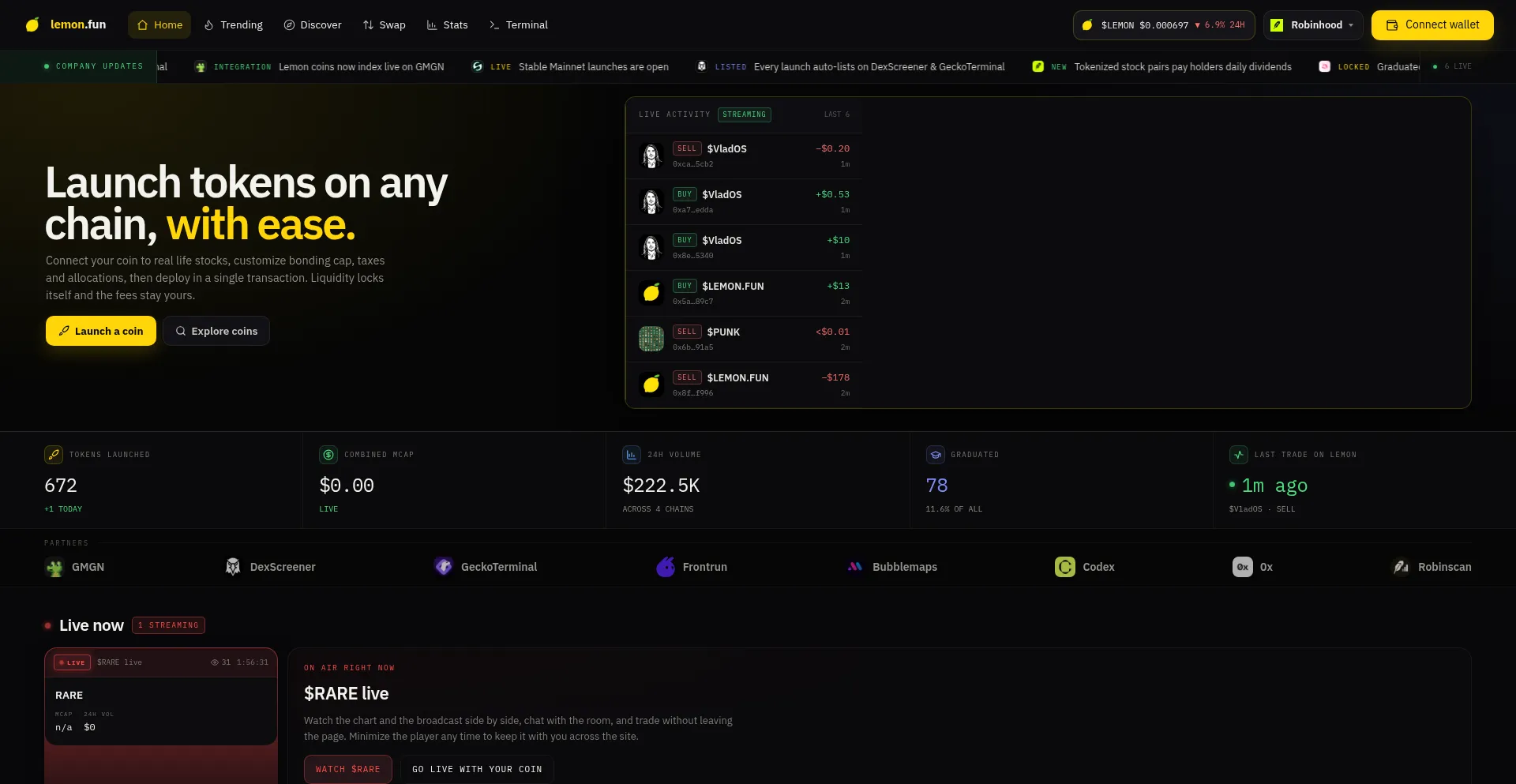Click the '$RARE live' heading

(x=347, y=693)
